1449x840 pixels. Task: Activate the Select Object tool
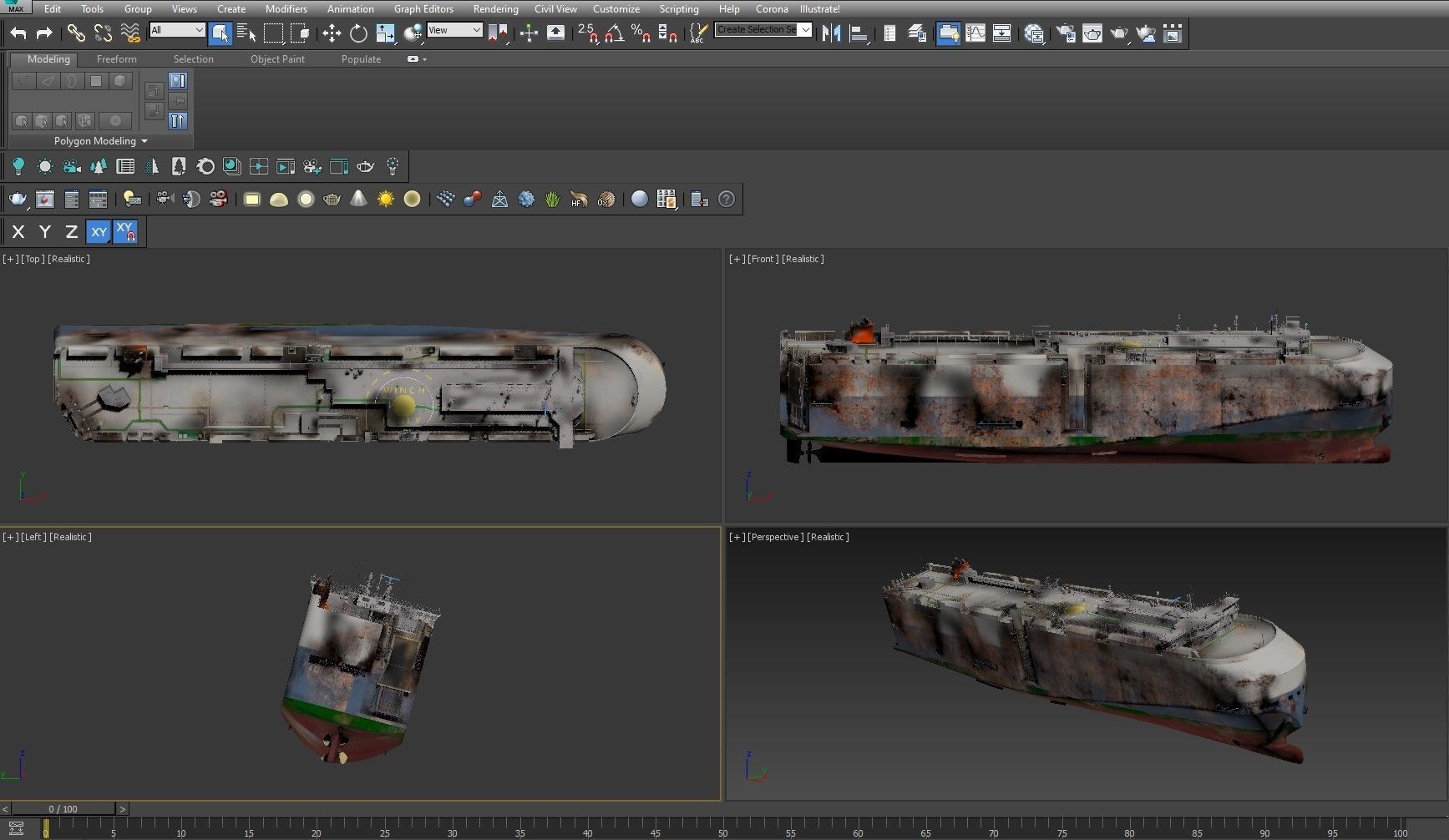220,33
